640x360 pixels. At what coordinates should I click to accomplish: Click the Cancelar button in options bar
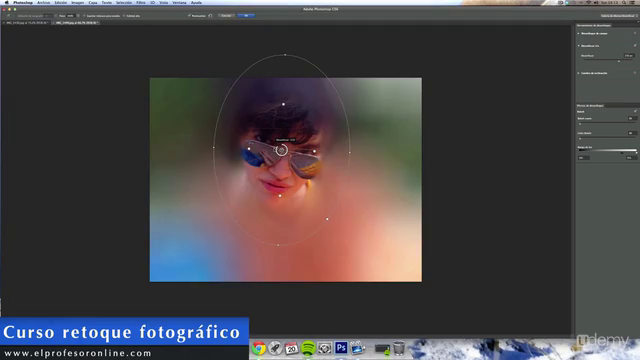click(227, 16)
